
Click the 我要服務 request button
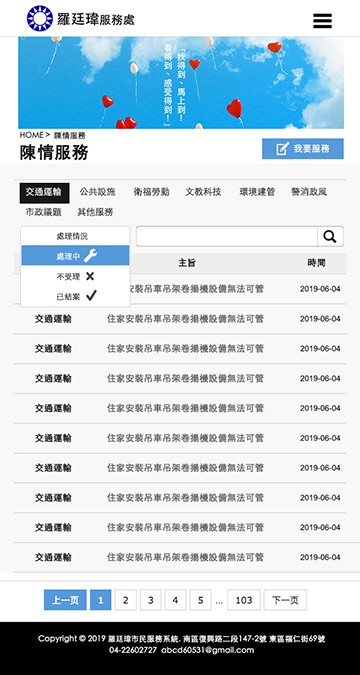(303, 149)
